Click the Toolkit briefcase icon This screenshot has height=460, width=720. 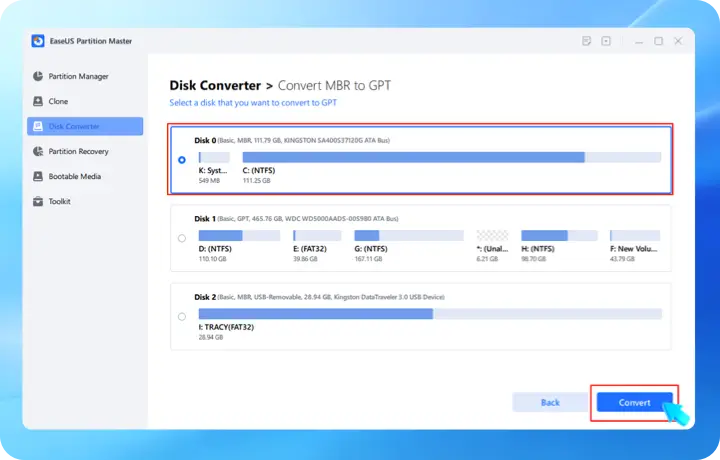38,202
